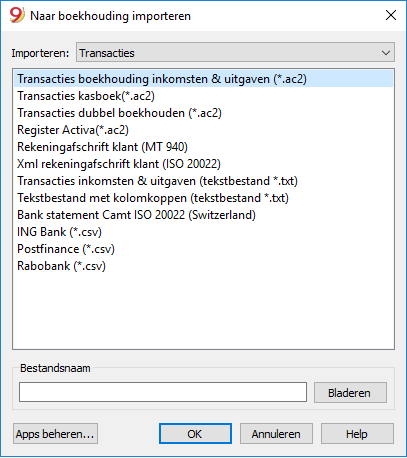Close the import dialog window
The image size is (407, 458).
coord(391,15)
